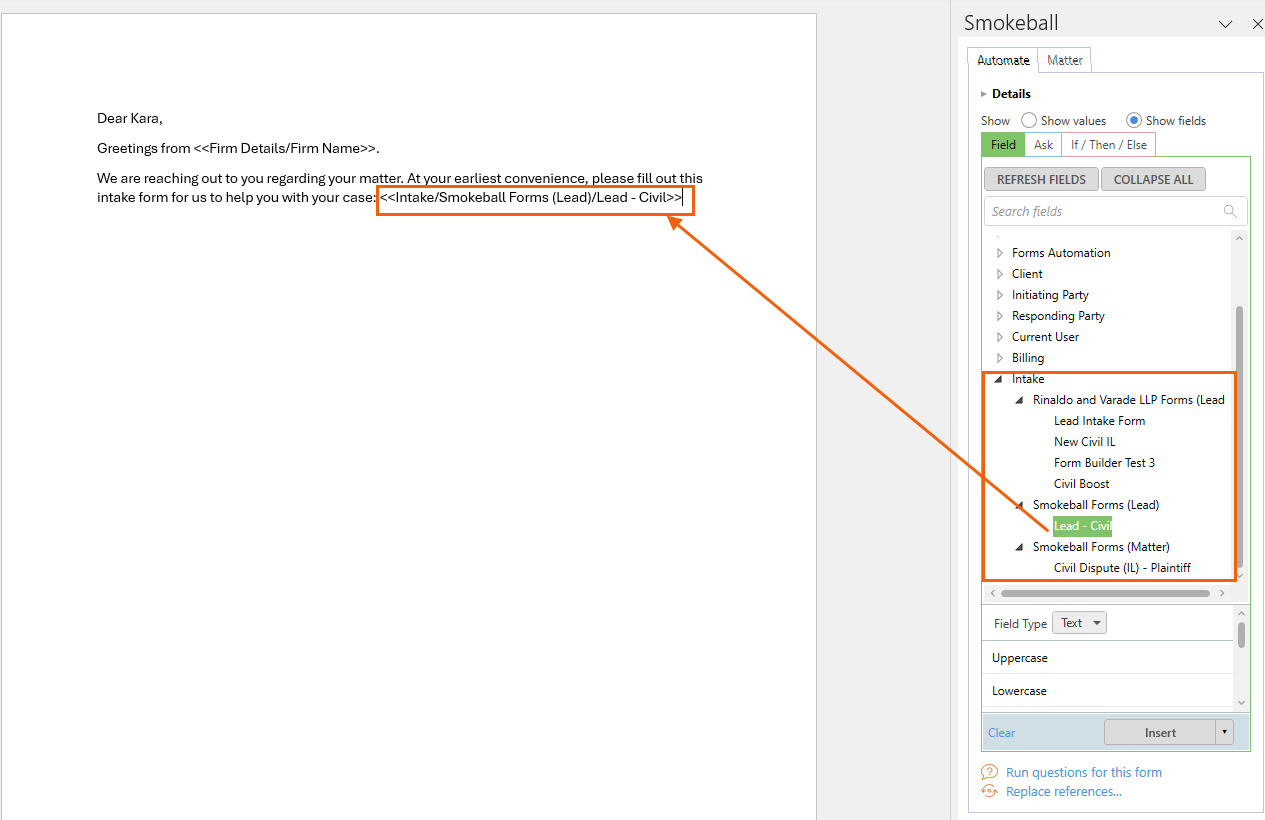1265x820 pixels.
Task: Click the REFRESH FIELDS button
Action: 1041,180
